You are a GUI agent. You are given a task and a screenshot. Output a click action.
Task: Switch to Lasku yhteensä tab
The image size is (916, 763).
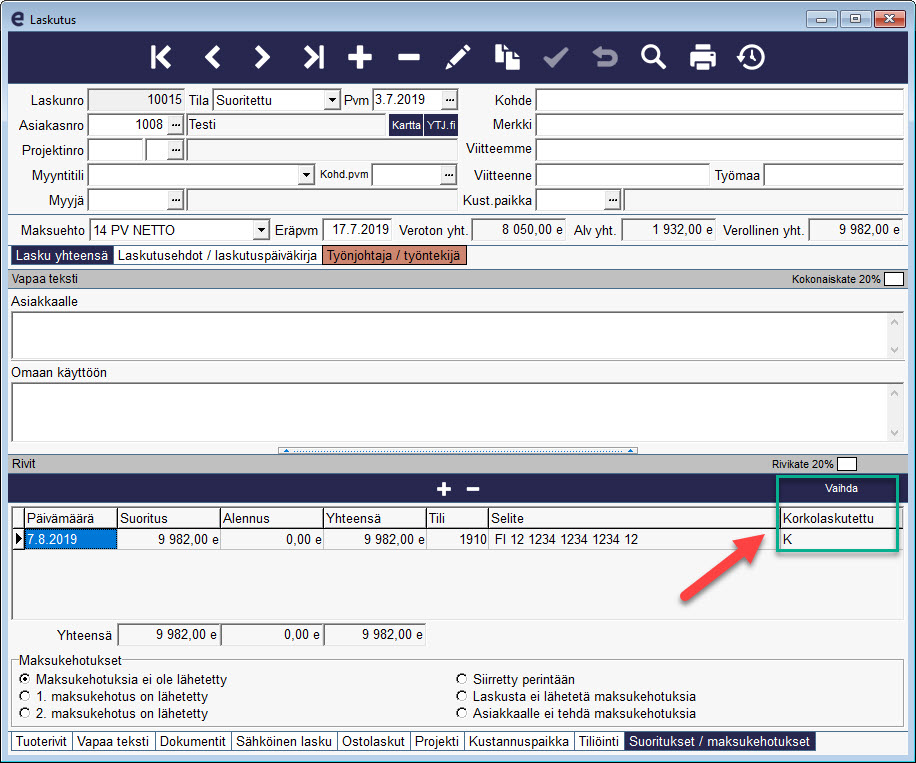point(61,255)
